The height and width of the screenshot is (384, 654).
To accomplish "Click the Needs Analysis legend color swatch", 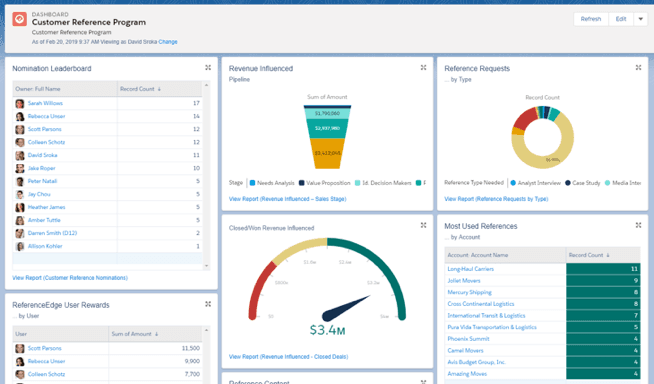I will (x=252, y=183).
